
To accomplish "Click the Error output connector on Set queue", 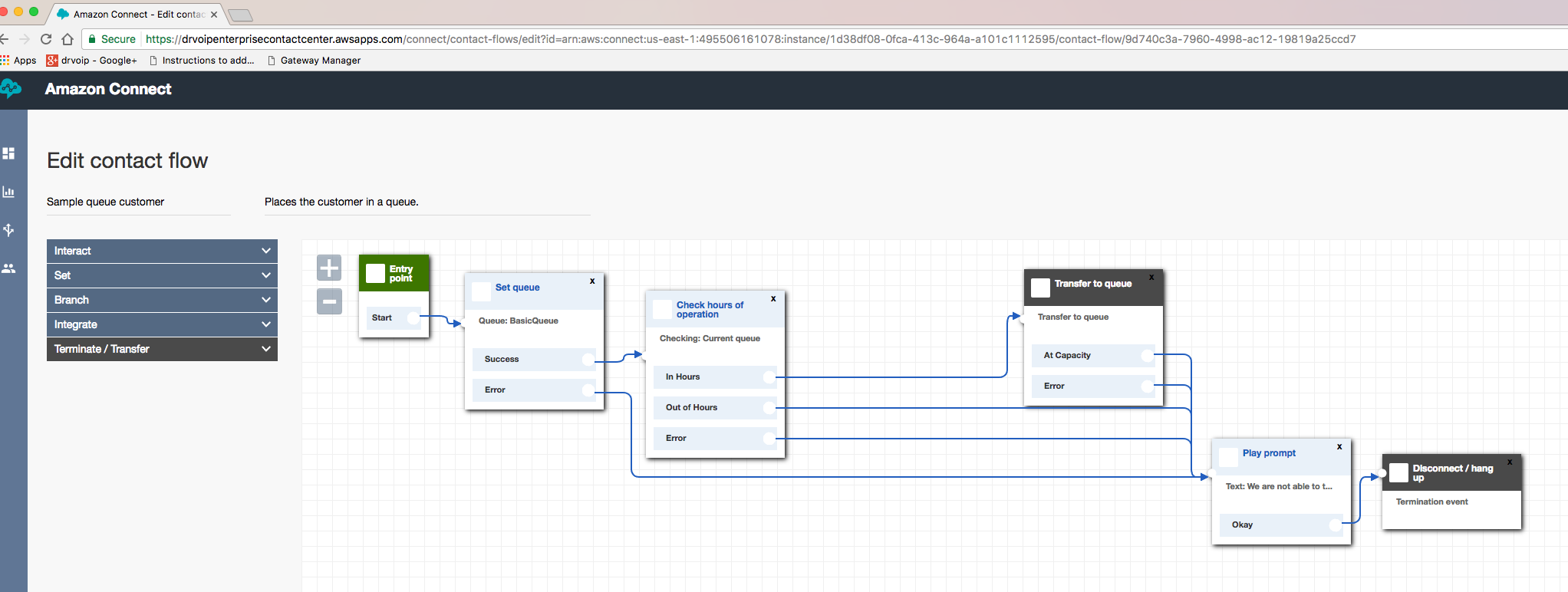I will [x=588, y=390].
